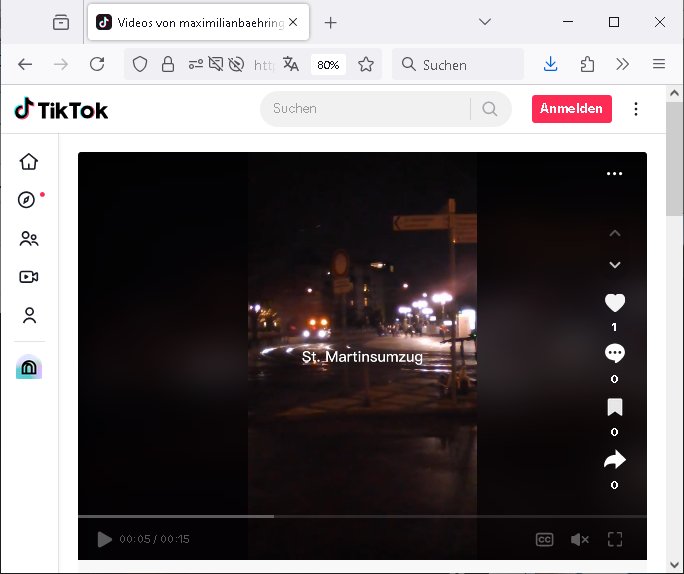
Task: Open the Following people icon
Action: [29, 239]
